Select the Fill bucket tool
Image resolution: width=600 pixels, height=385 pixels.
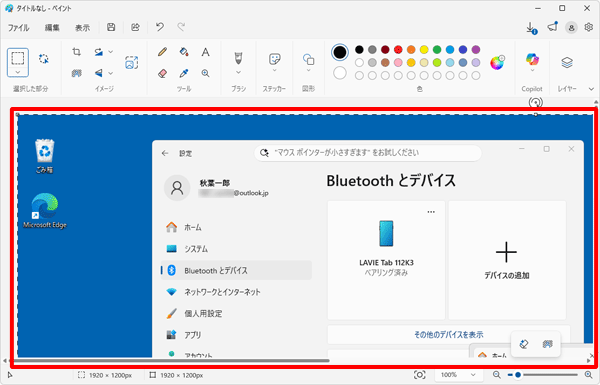tap(184, 52)
